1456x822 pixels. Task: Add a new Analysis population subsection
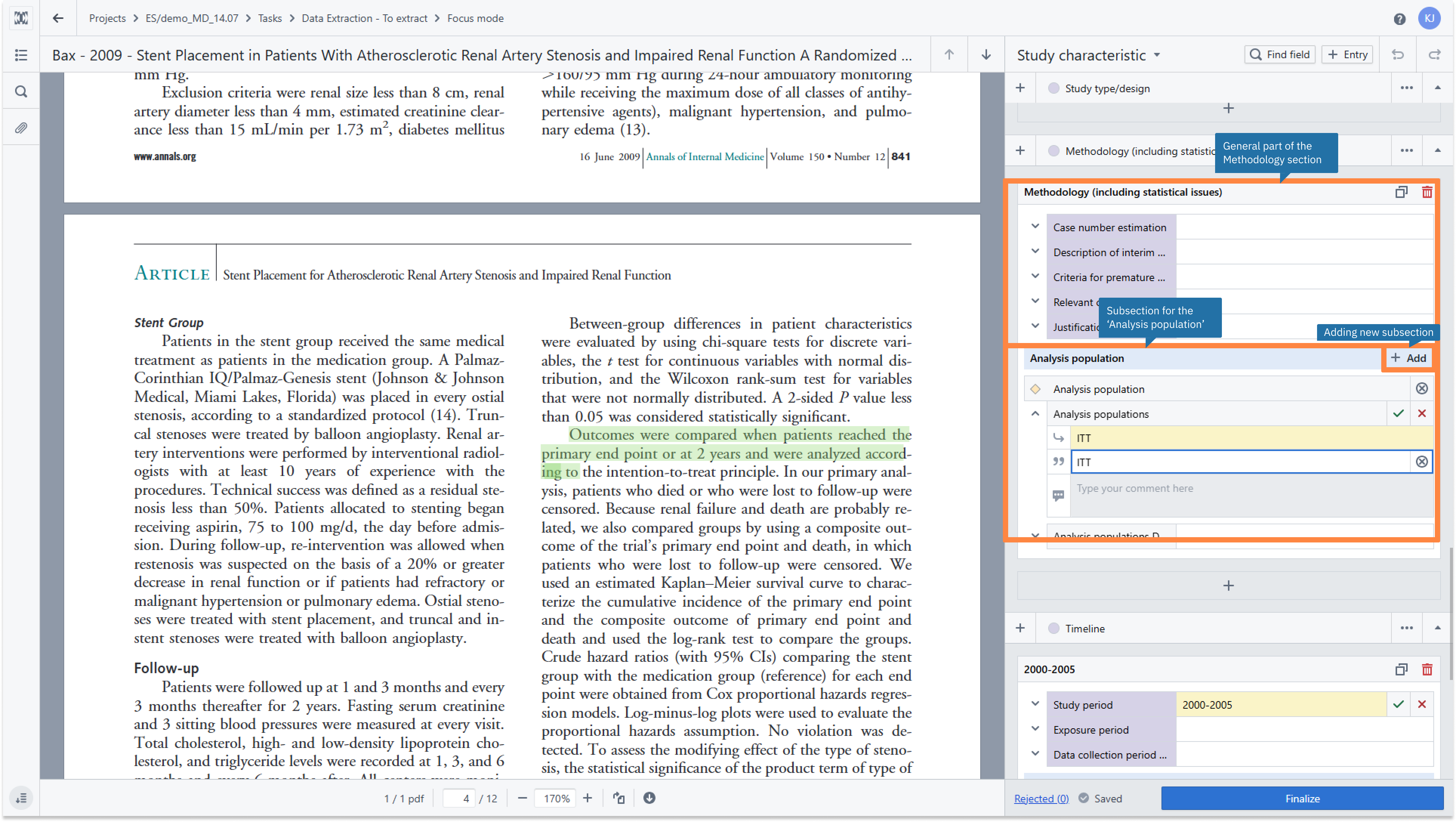1408,358
